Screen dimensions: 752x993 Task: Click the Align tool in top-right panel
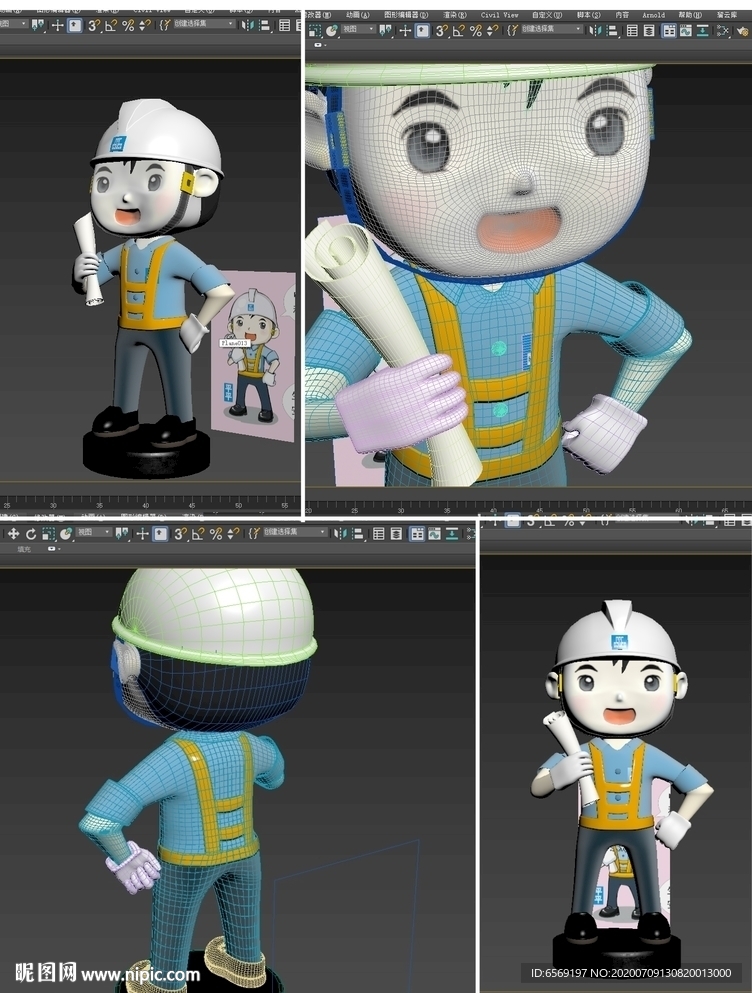point(613,30)
